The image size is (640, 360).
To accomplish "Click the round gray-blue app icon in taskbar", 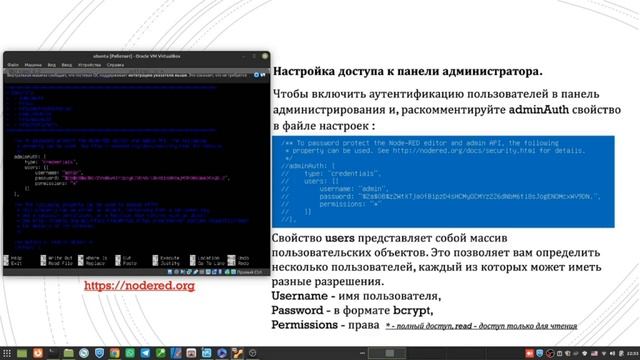I will coord(84,353).
